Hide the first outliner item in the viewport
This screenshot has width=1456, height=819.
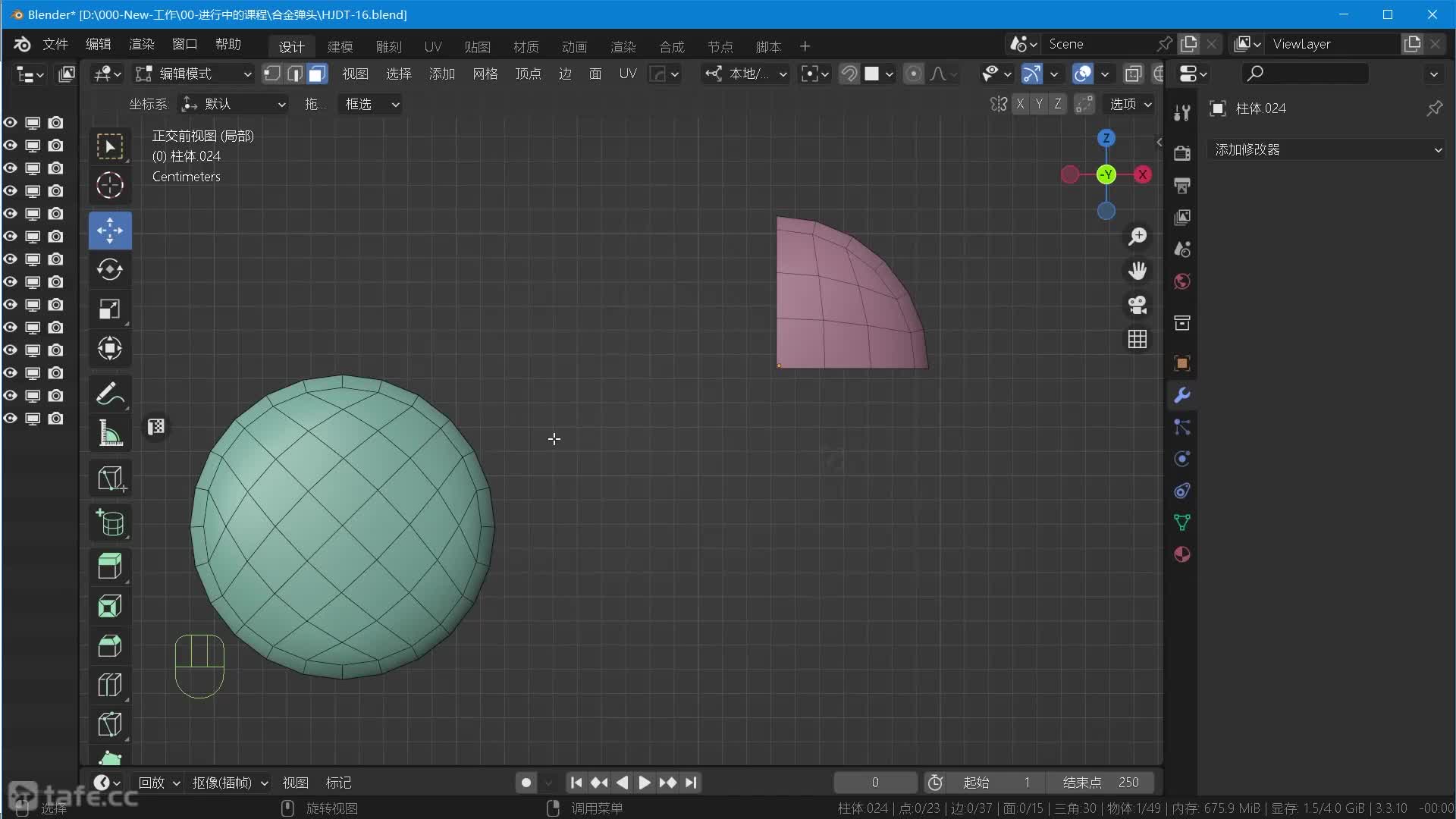tap(11, 123)
